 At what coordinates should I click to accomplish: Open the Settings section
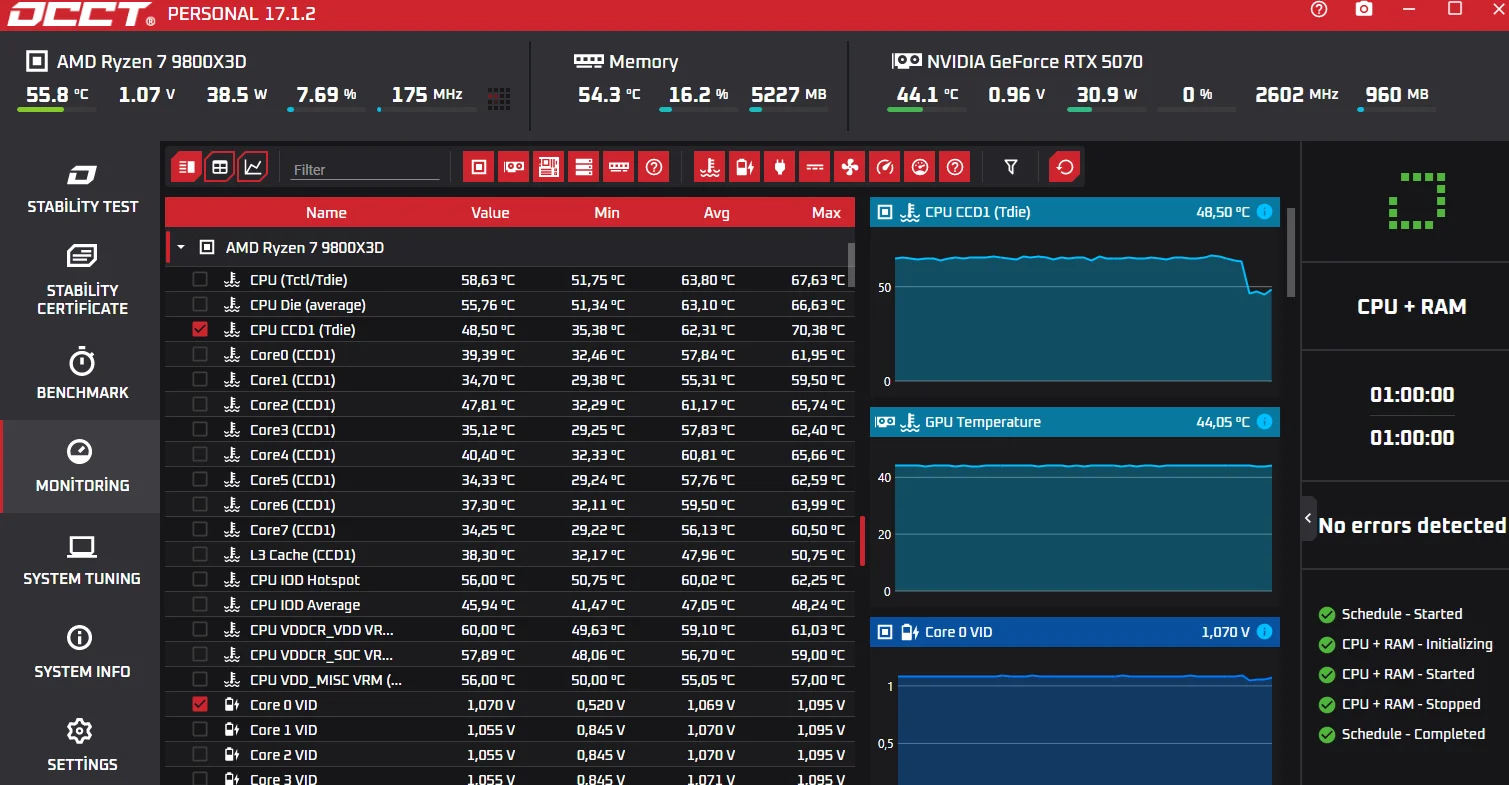(x=82, y=745)
